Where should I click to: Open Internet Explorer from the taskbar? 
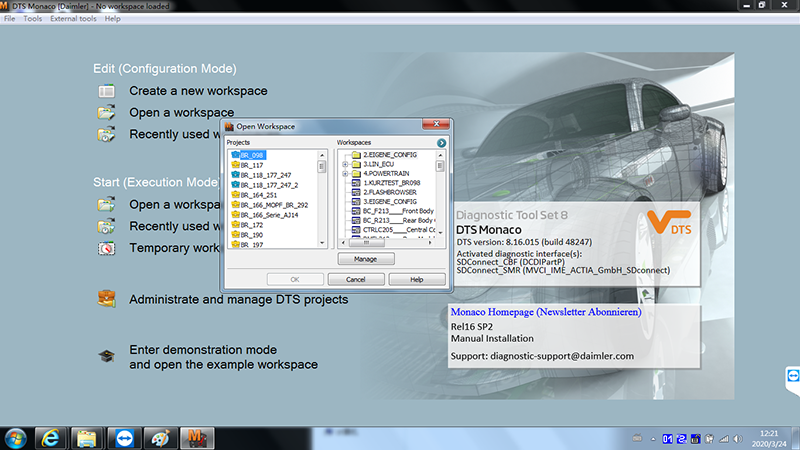[50, 438]
